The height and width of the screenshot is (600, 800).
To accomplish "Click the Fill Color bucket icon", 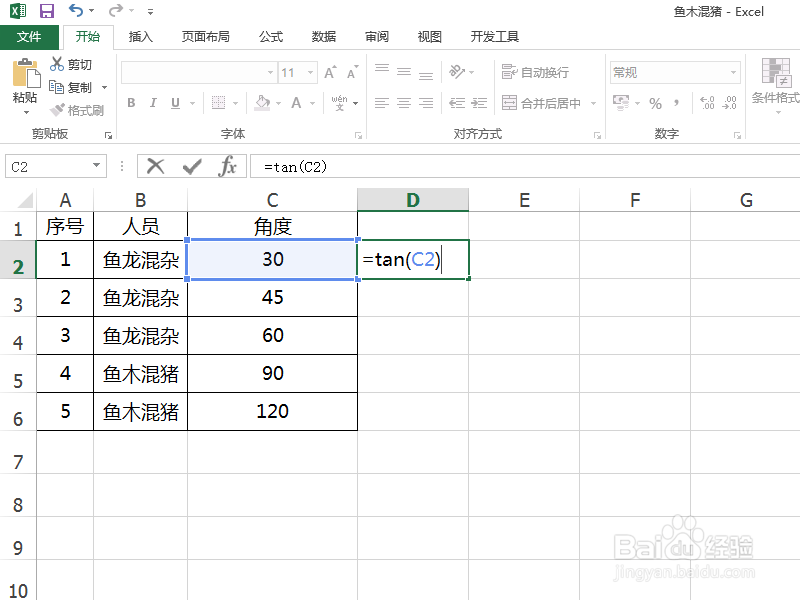I will (x=262, y=103).
